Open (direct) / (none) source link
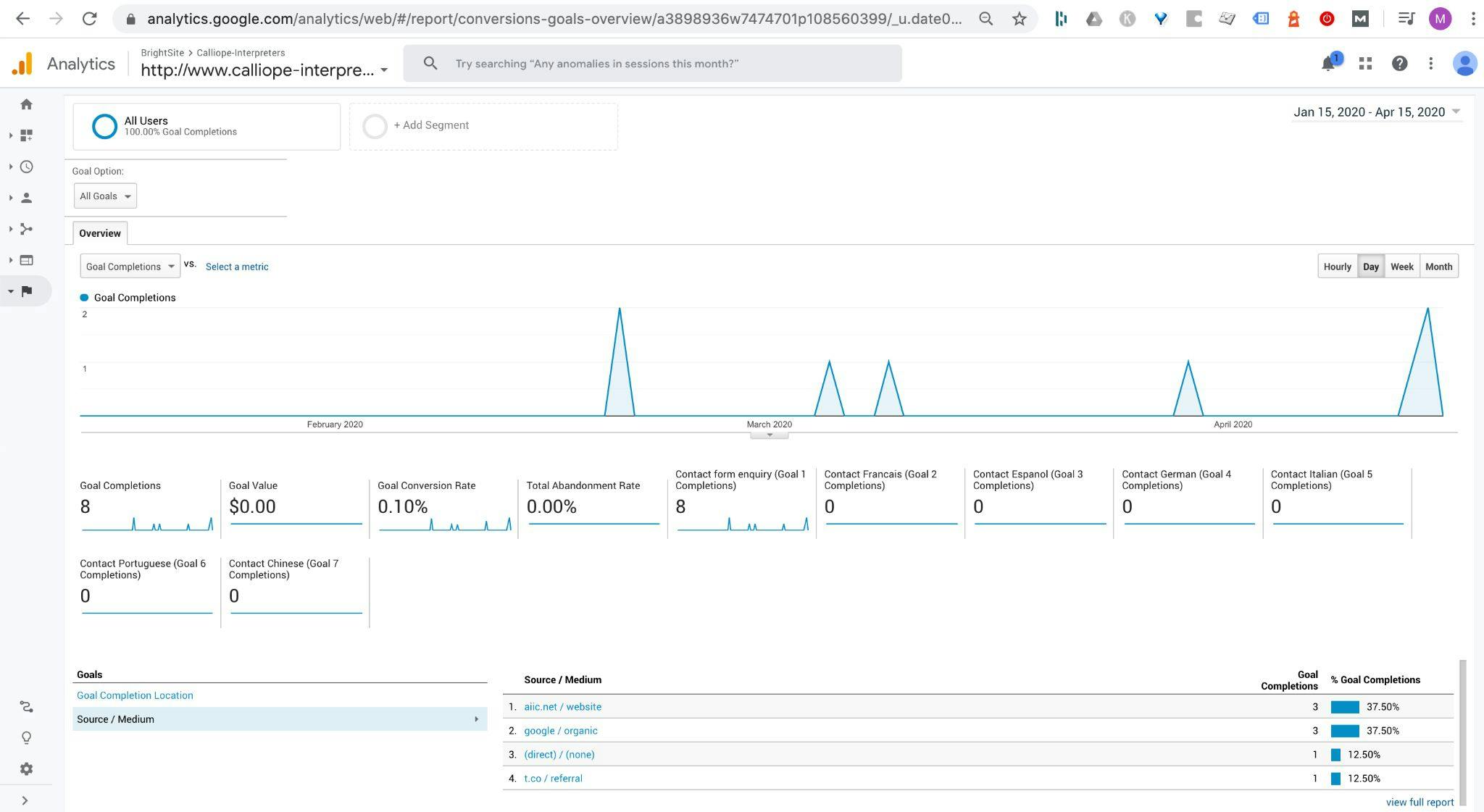Image resolution: width=1484 pixels, height=812 pixels. [559, 755]
